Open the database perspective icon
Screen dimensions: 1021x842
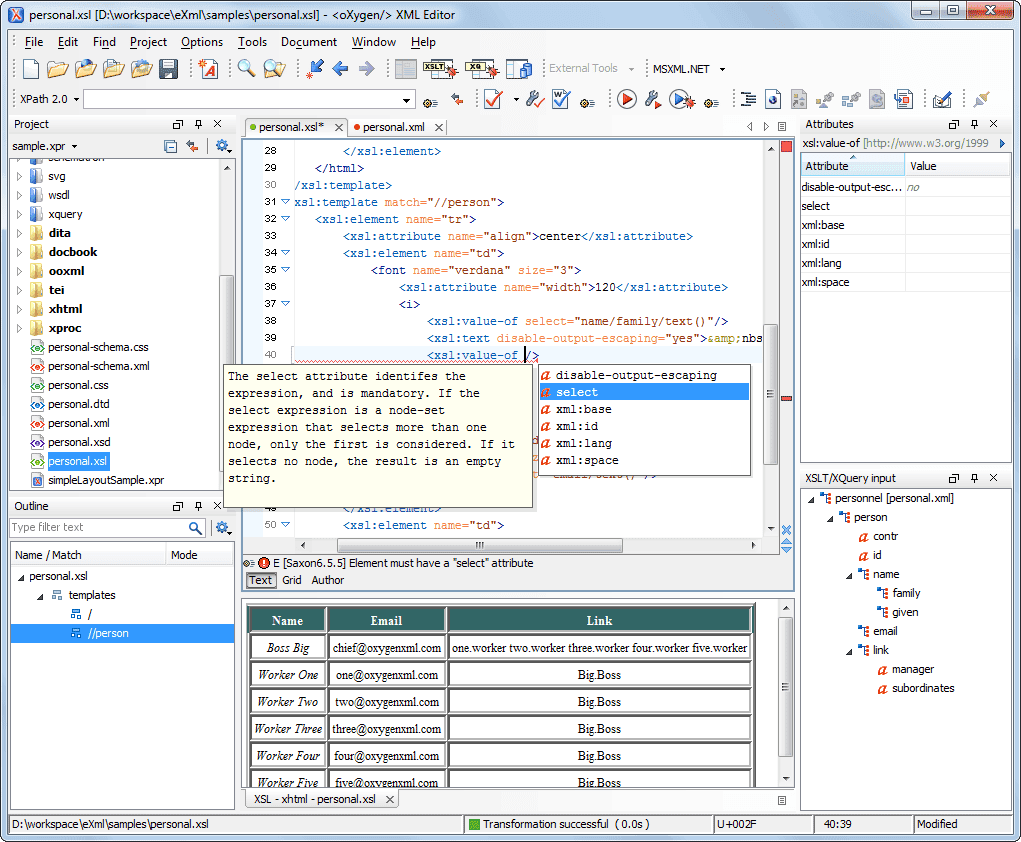(x=519, y=68)
